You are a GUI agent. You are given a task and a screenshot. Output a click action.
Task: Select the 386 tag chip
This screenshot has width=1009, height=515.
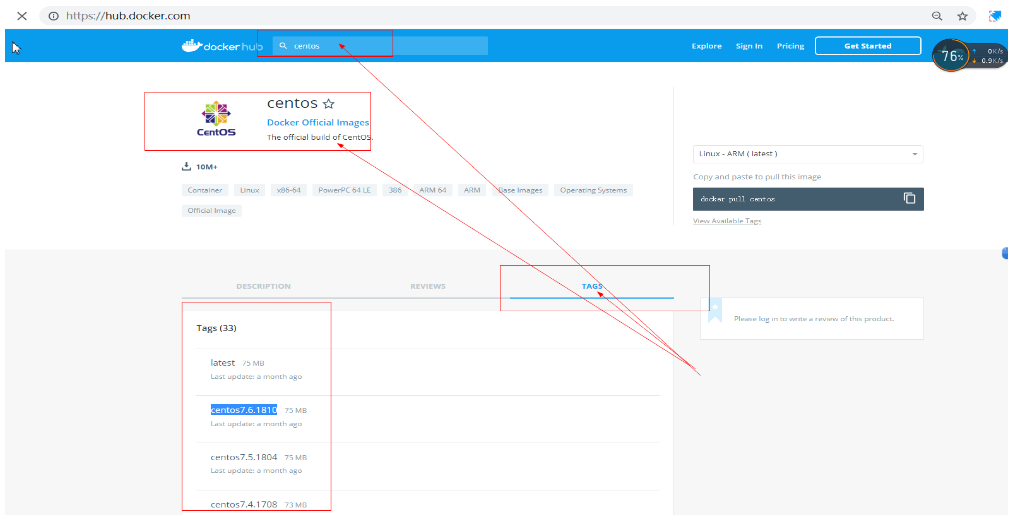(x=395, y=191)
